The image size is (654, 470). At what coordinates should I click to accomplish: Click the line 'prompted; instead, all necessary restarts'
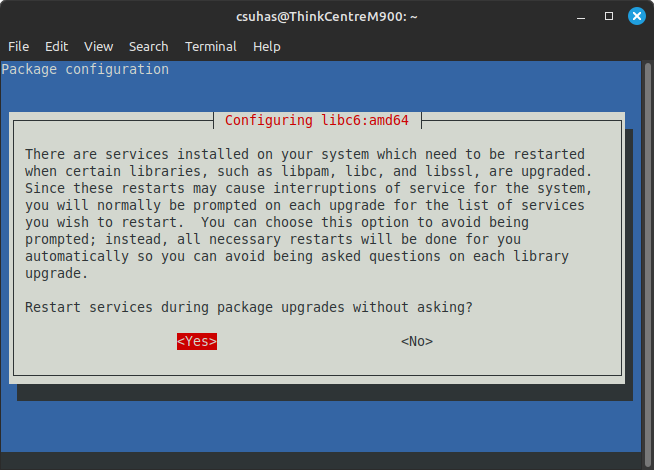pos(273,239)
